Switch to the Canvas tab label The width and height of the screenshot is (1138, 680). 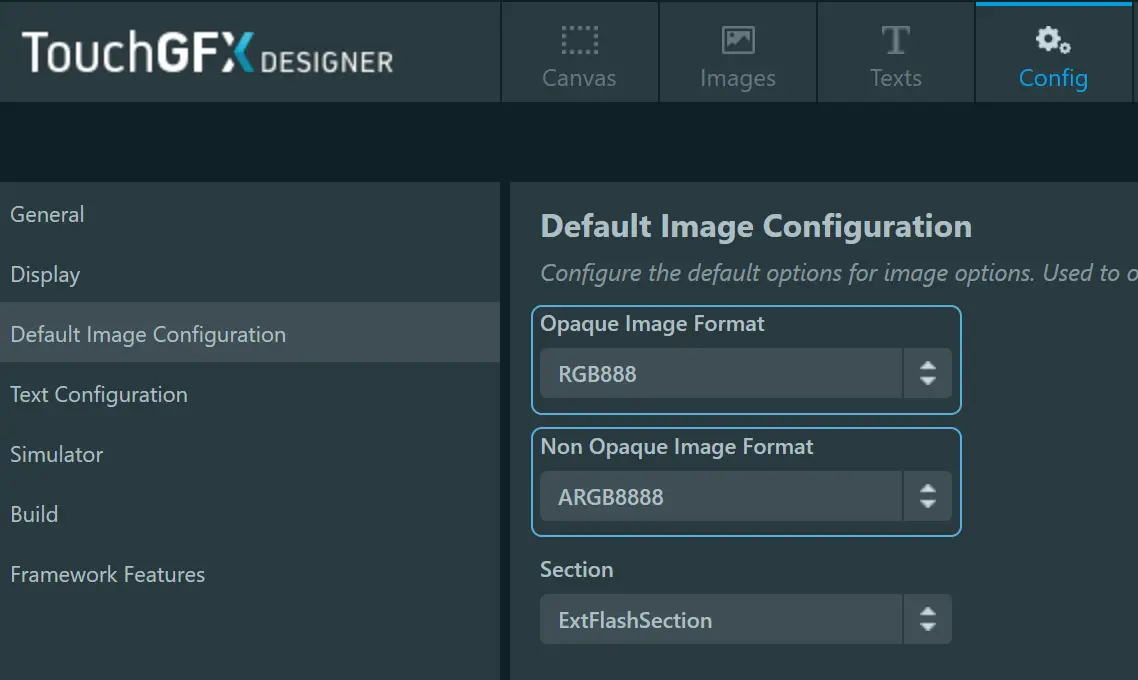579,78
